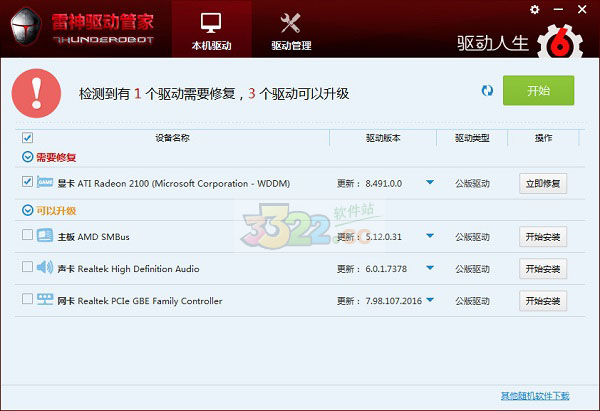Screen dimensions: 600x411
Task: Click 开始安装 for Realtek High Definition Audio
Action: click(543, 269)
